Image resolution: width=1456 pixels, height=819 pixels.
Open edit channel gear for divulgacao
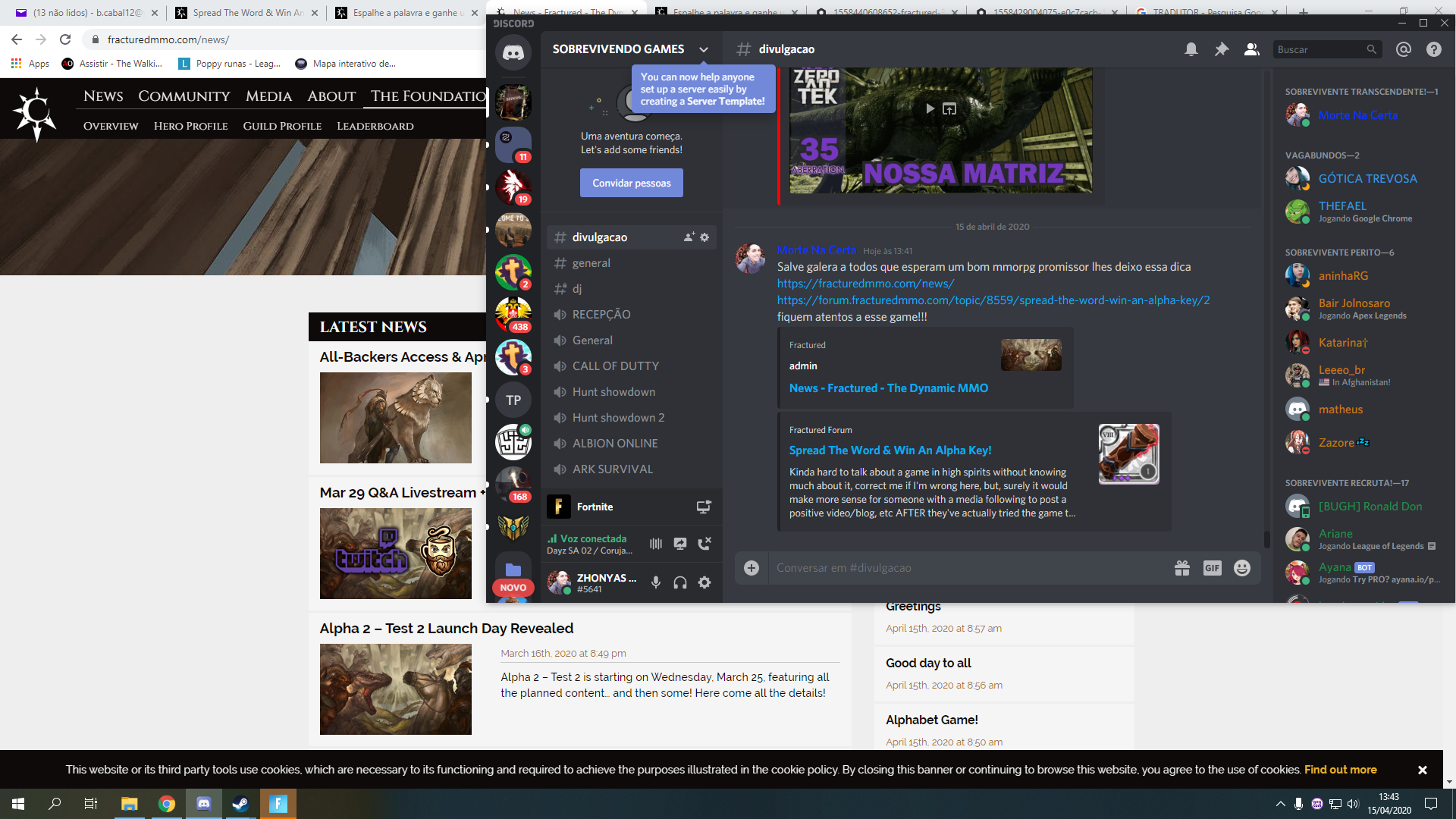(704, 237)
